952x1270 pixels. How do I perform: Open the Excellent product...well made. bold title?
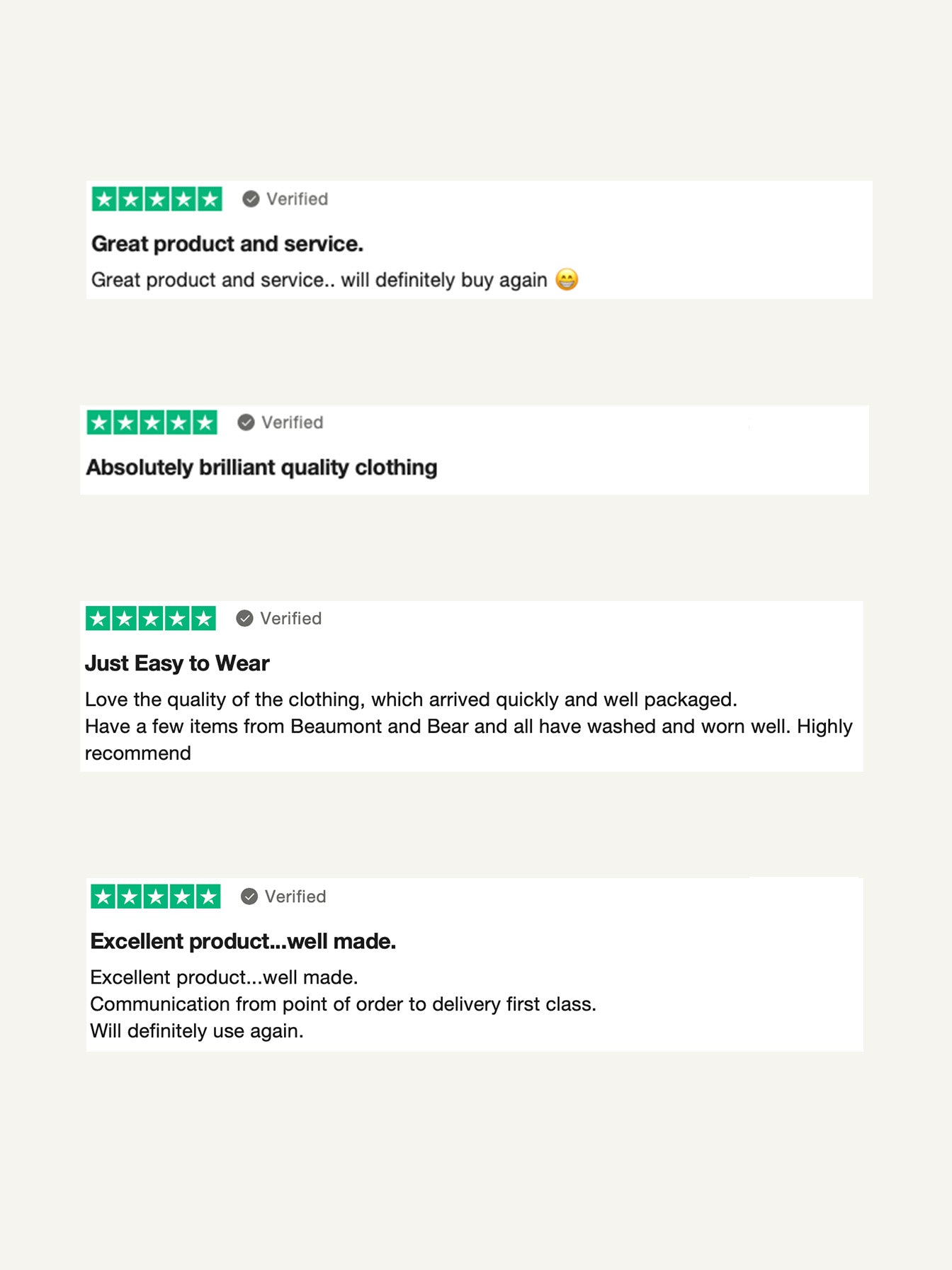[x=243, y=941]
